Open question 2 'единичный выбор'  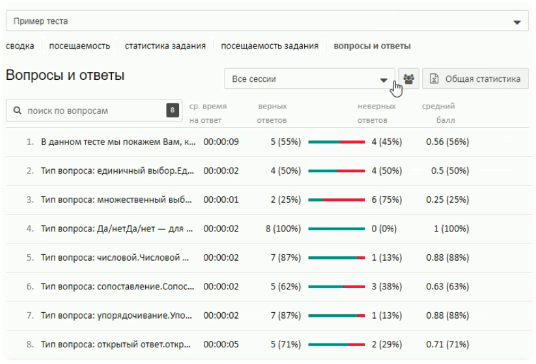117,171
